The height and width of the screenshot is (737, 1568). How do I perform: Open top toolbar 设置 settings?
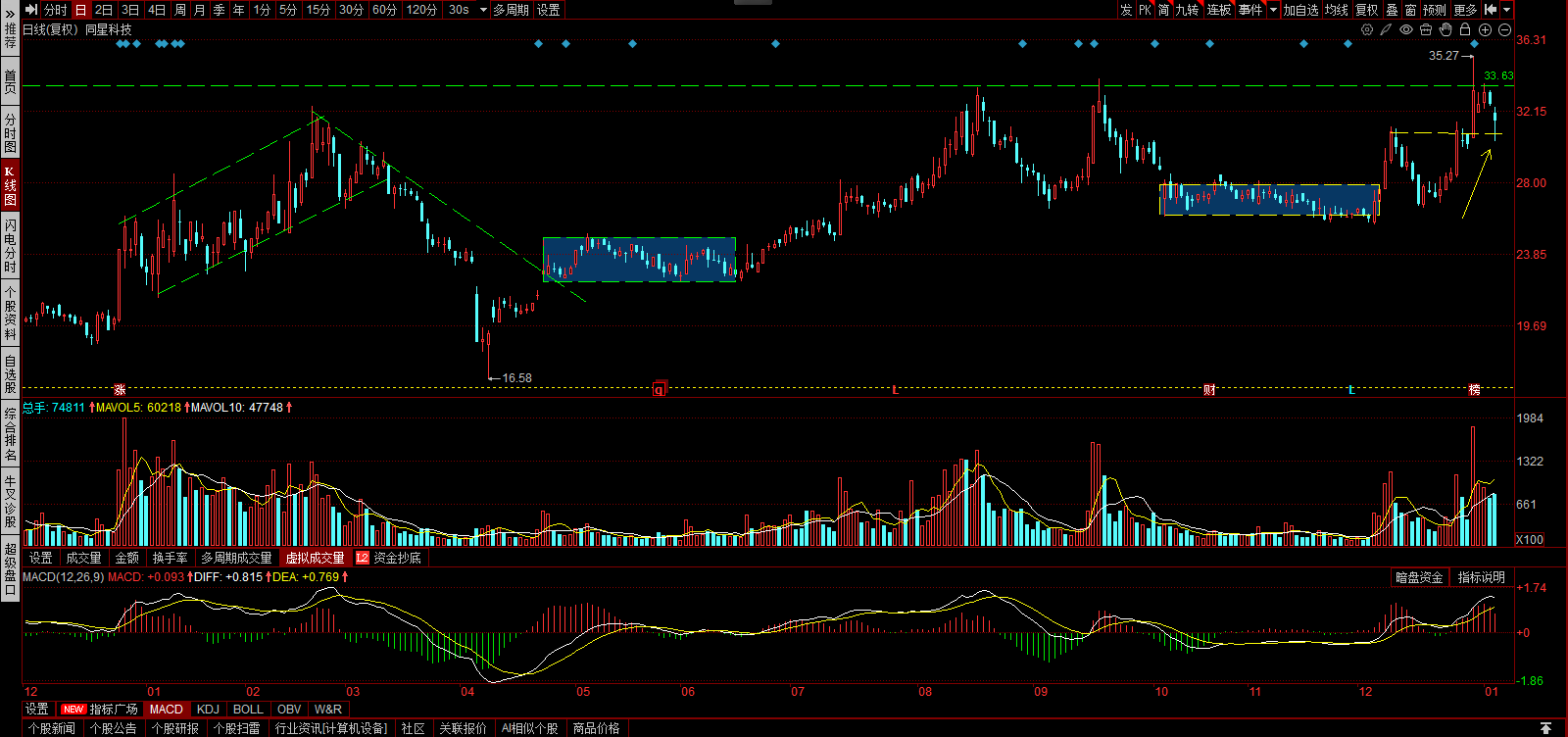coord(549,10)
